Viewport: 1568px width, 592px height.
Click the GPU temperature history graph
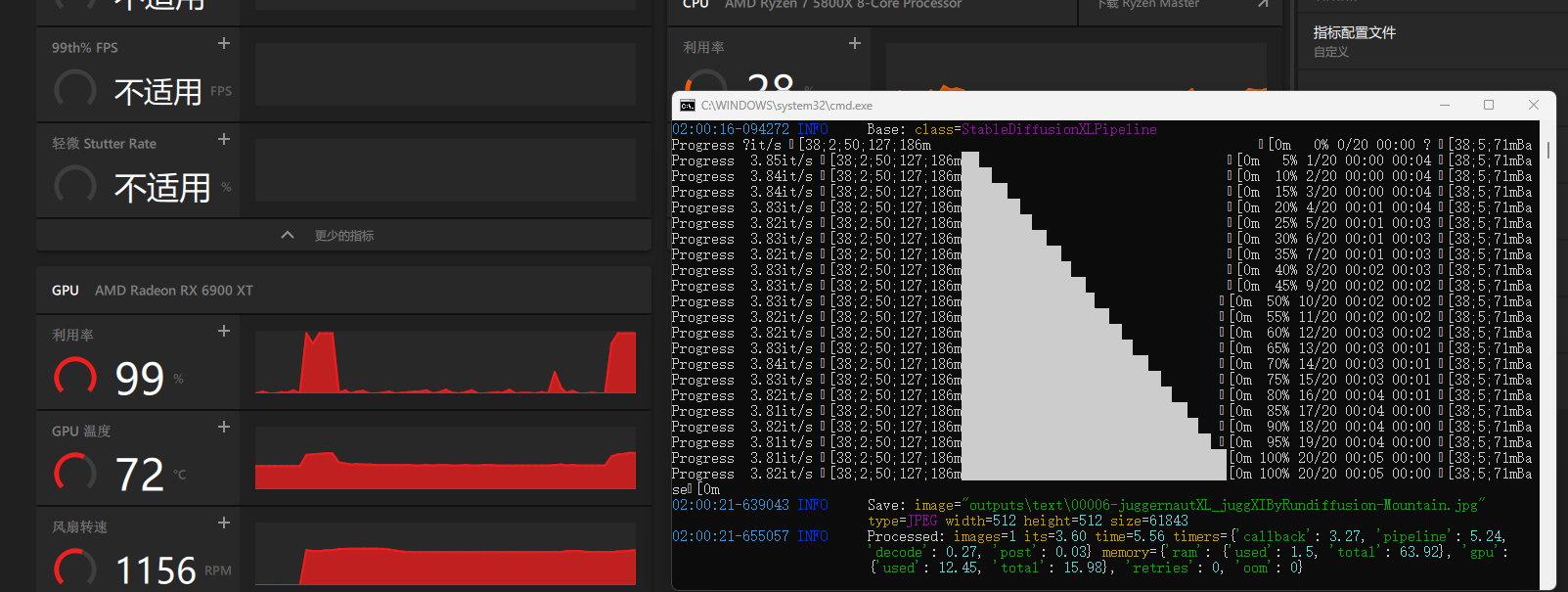click(445, 458)
